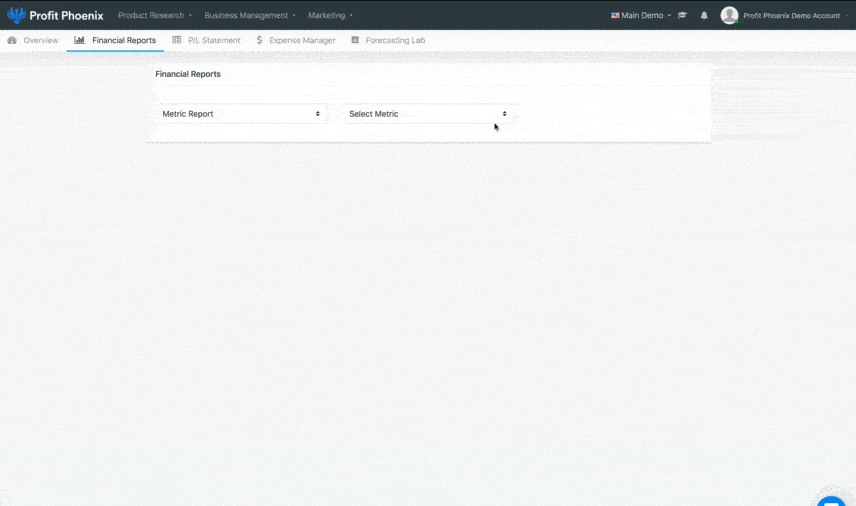Click the user profile avatar

coord(729,15)
